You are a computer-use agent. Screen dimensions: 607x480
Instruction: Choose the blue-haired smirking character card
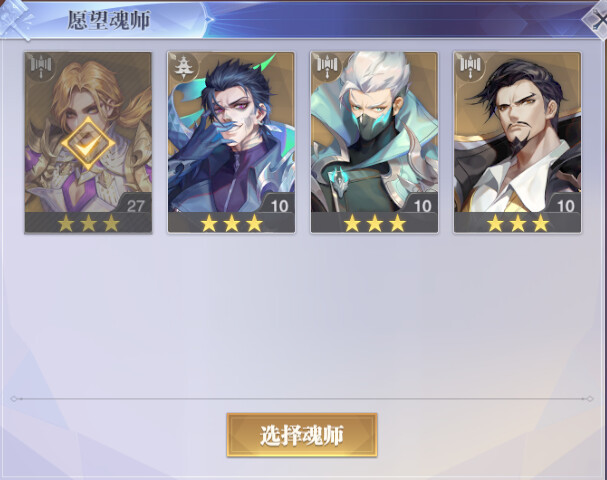231,143
